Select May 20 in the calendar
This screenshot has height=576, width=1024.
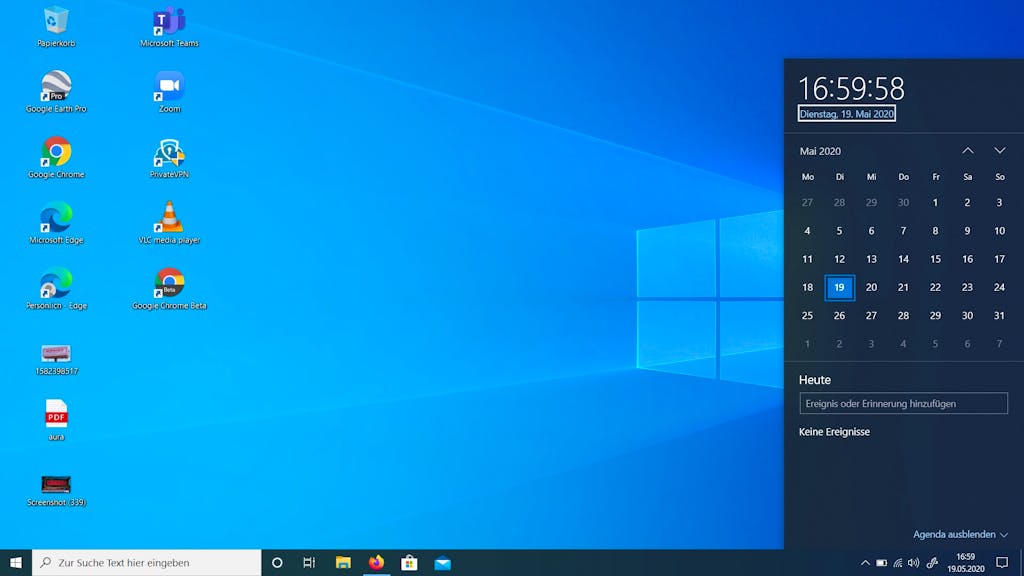tap(871, 287)
